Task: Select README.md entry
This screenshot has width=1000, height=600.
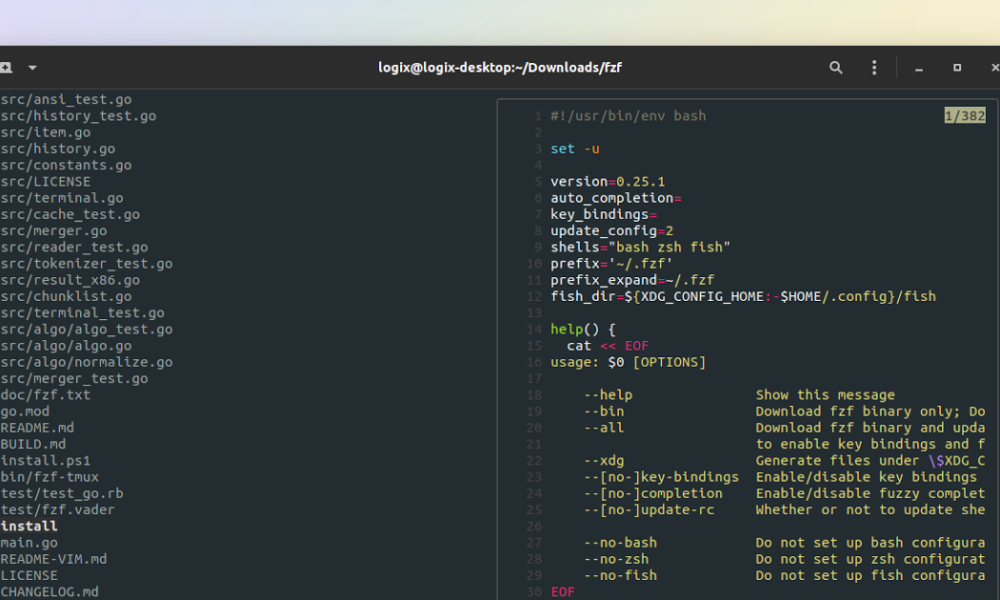Action: coord(38,428)
